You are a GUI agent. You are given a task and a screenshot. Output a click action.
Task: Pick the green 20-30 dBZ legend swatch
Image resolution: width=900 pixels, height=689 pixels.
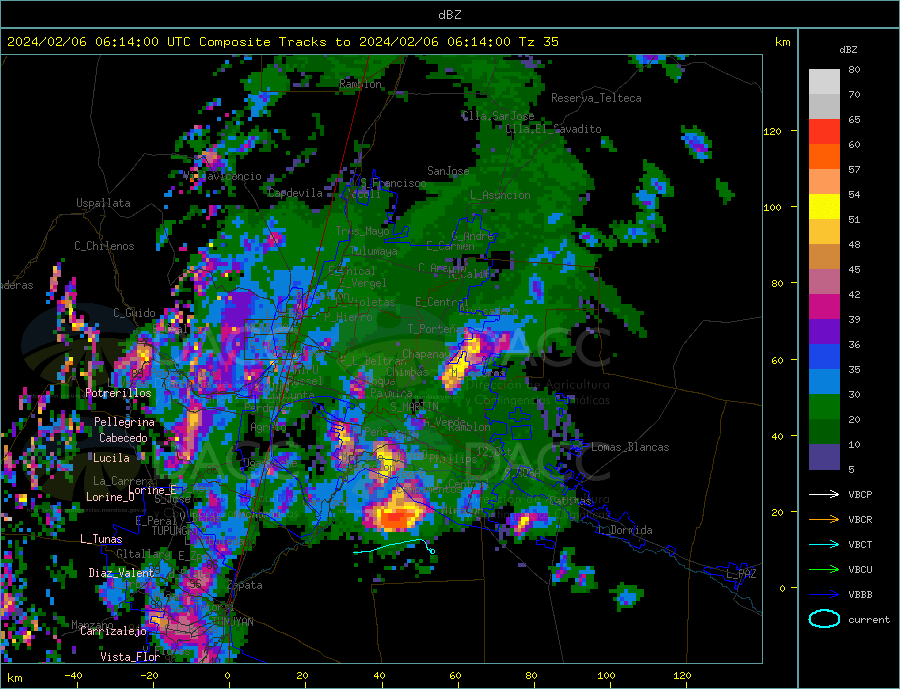(824, 407)
